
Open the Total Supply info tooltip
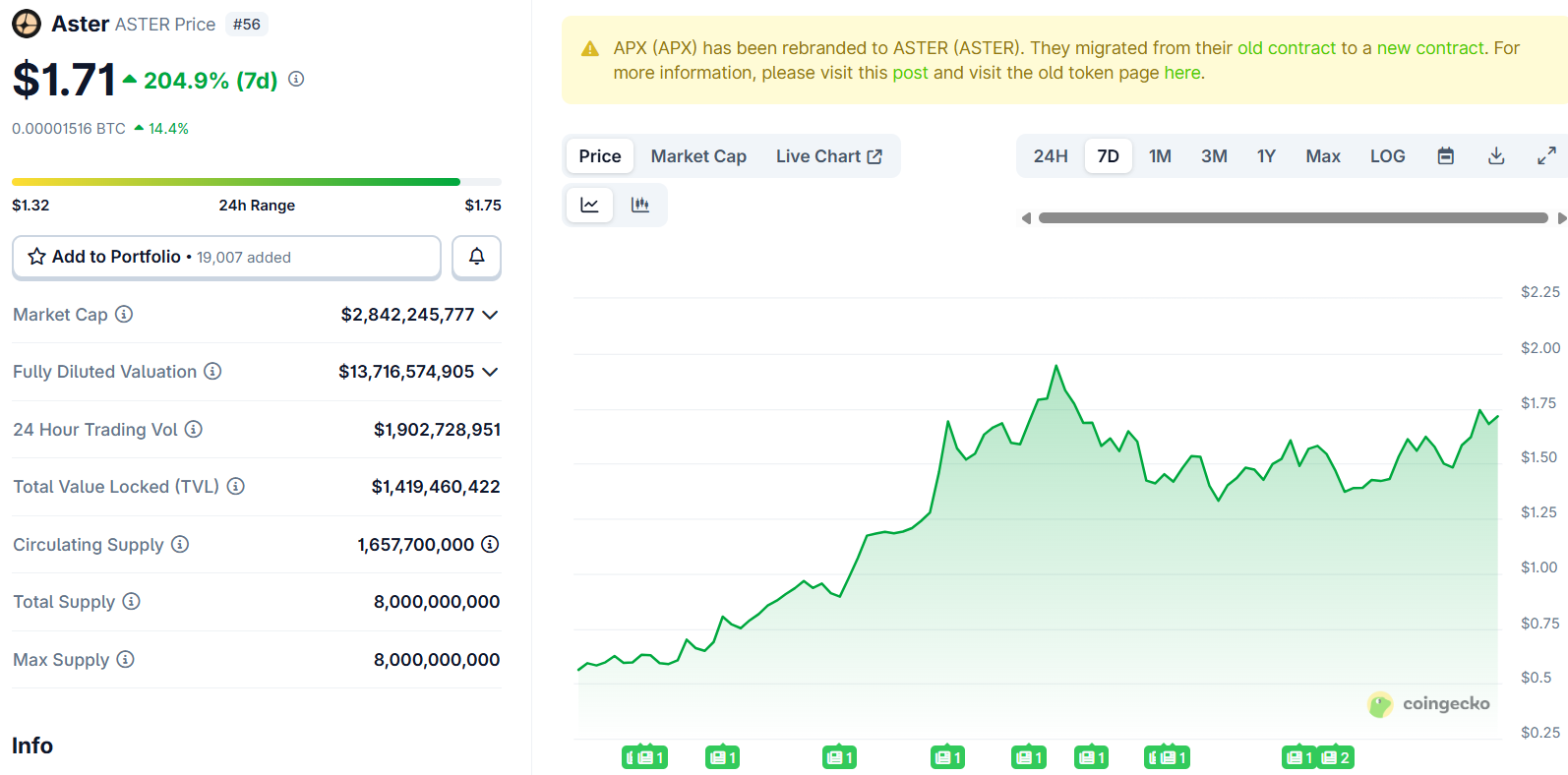(131, 601)
